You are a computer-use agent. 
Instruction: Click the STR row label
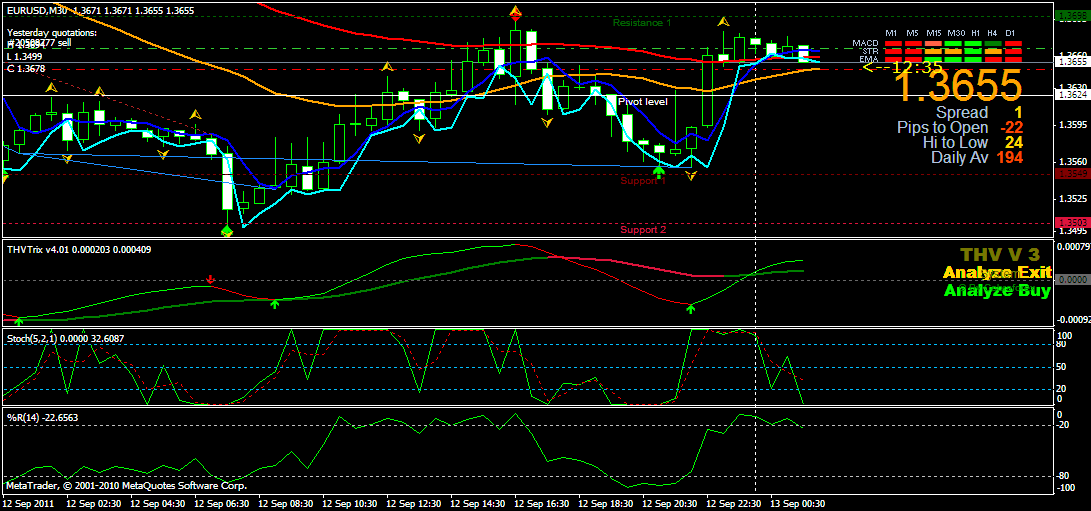(870, 52)
